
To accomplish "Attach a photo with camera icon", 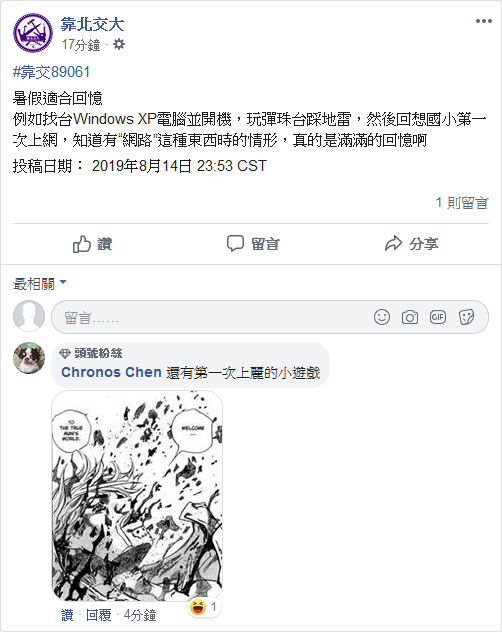I will (x=410, y=317).
